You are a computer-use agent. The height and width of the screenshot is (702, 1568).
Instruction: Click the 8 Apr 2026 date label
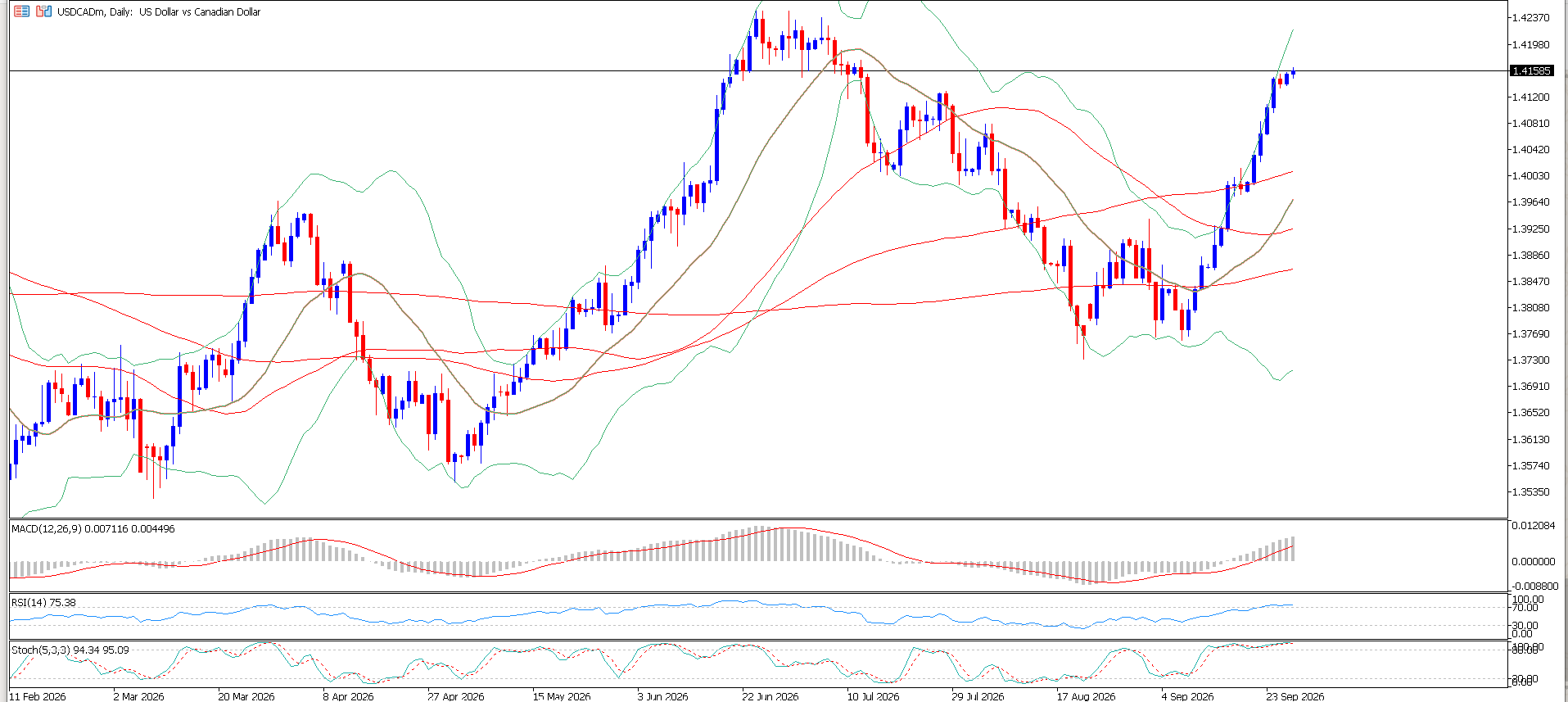(x=348, y=696)
